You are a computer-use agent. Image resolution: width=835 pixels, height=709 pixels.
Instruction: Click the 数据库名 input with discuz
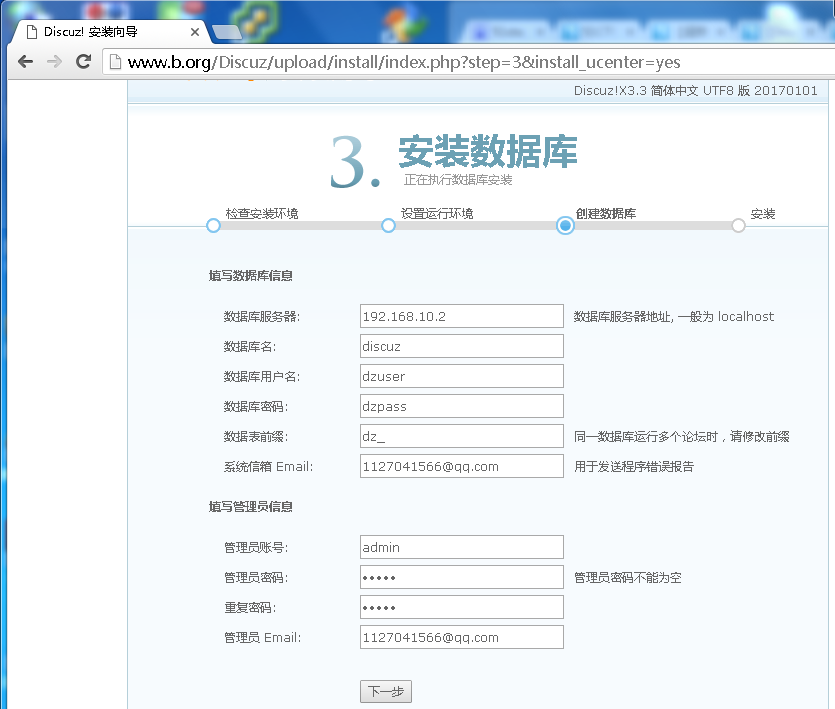pyautogui.click(x=462, y=346)
